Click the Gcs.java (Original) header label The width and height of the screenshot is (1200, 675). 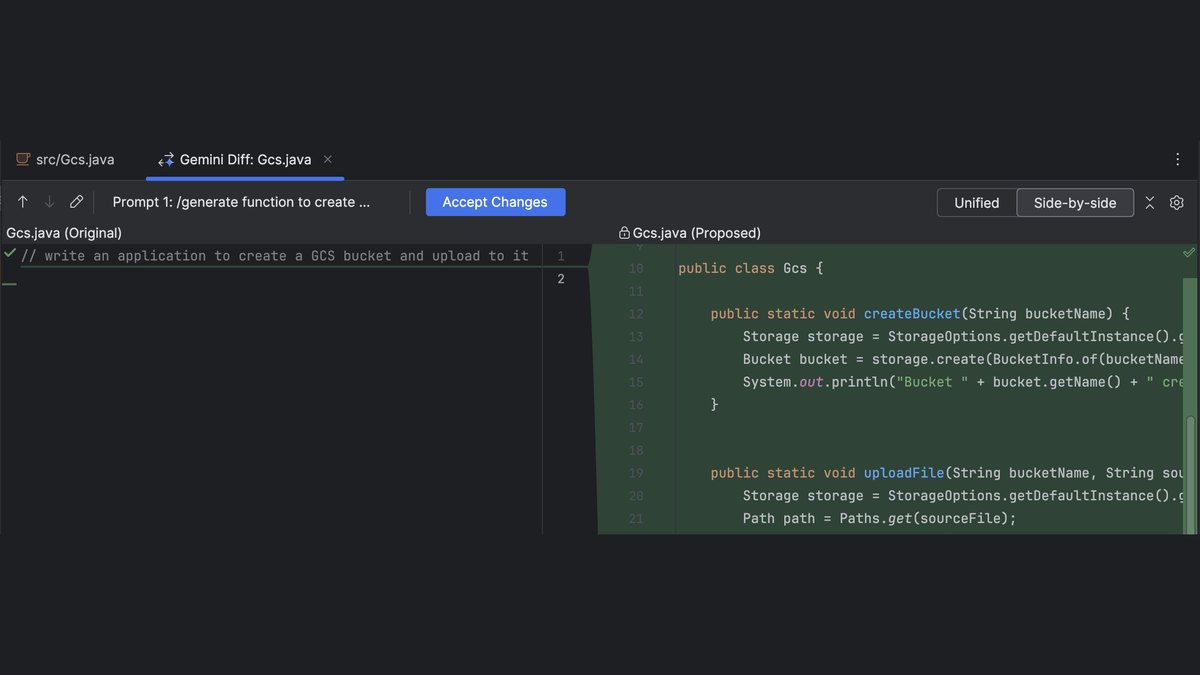tap(64, 233)
